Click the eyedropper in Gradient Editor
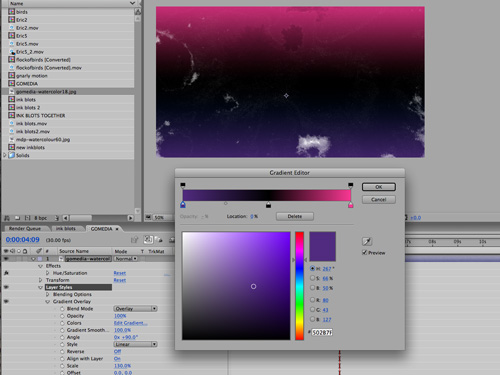This screenshot has height=375, width=500. point(367,241)
